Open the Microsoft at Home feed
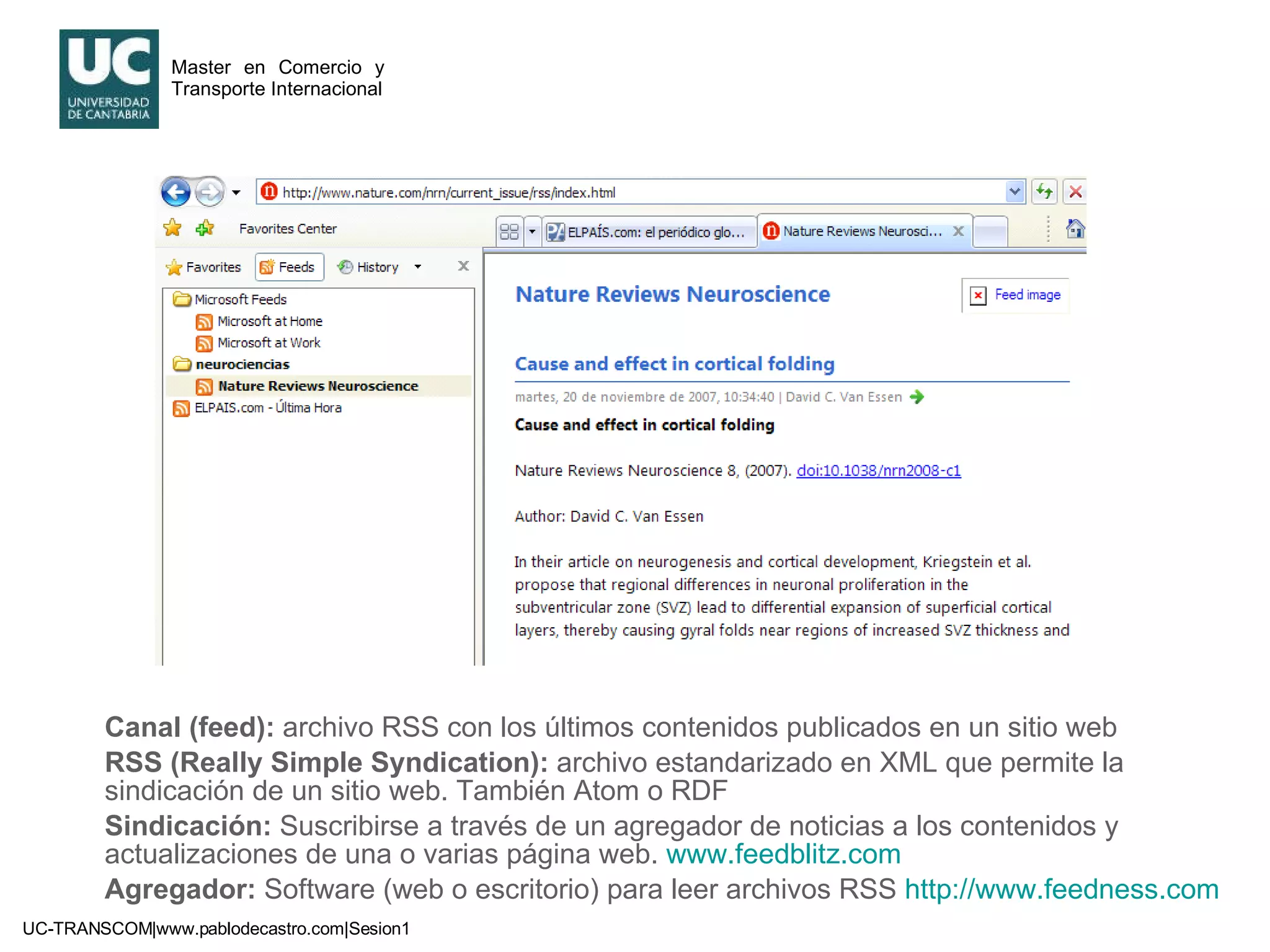 [259, 321]
